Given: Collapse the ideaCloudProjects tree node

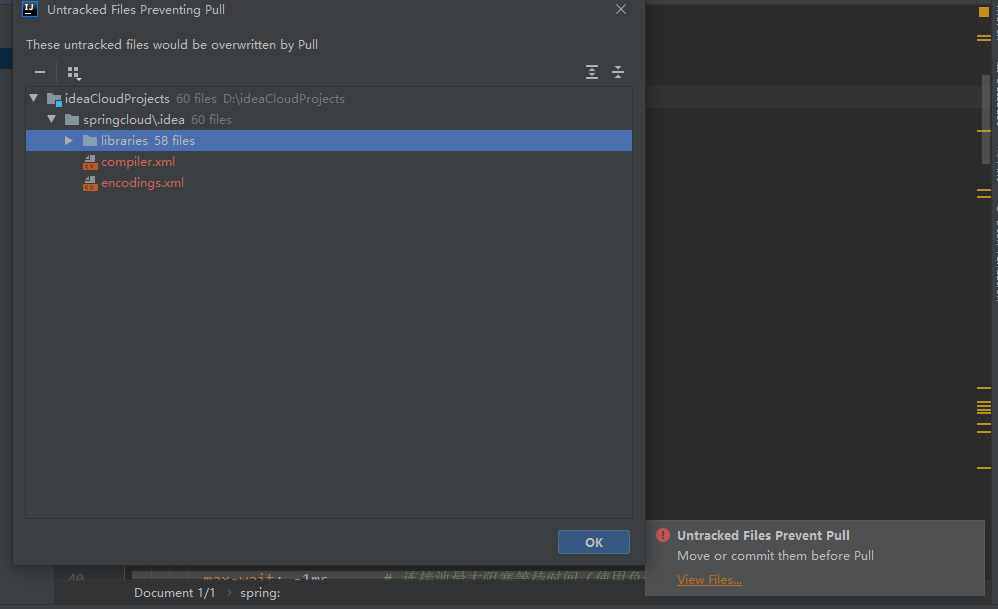Looking at the screenshot, I should pyautogui.click(x=34, y=98).
